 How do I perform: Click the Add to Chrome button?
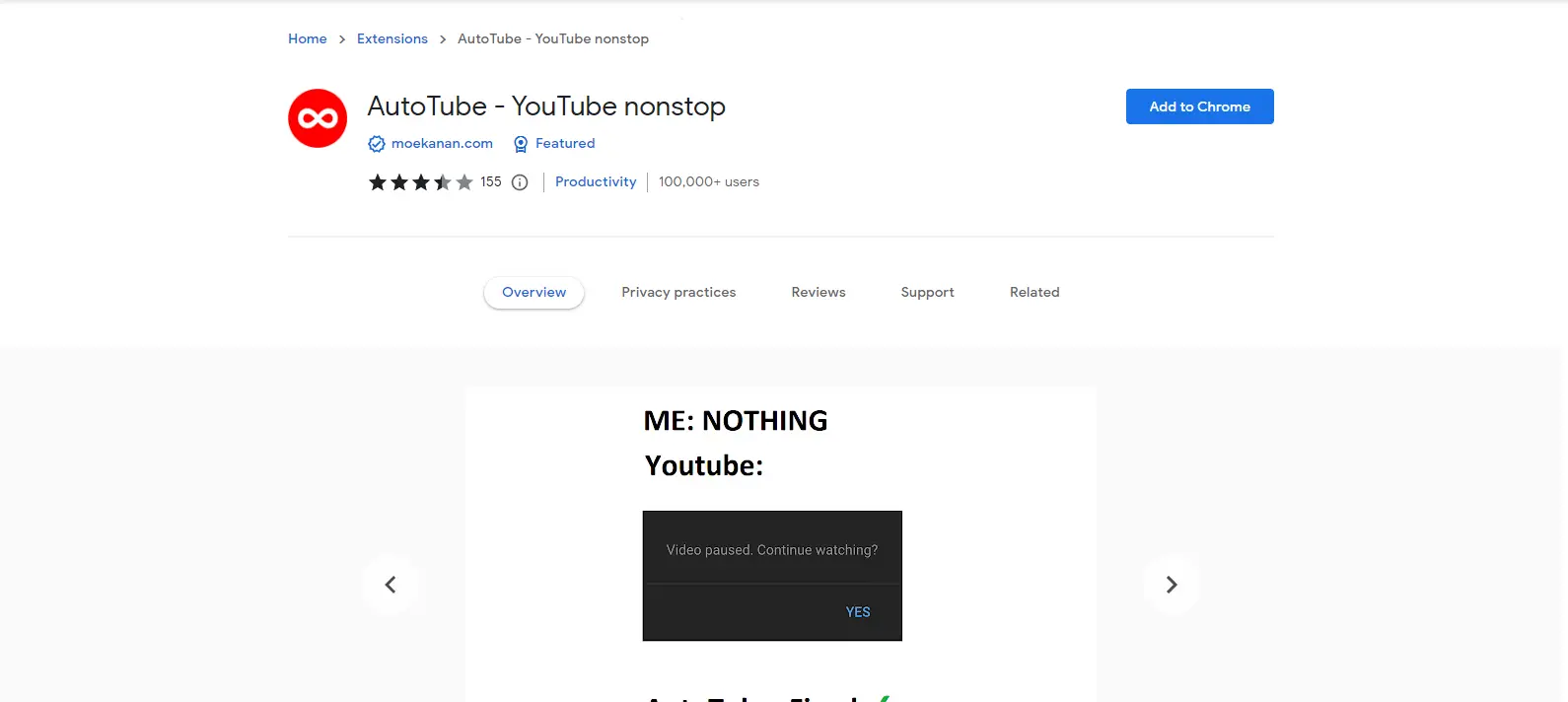[x=1200, y=106]
